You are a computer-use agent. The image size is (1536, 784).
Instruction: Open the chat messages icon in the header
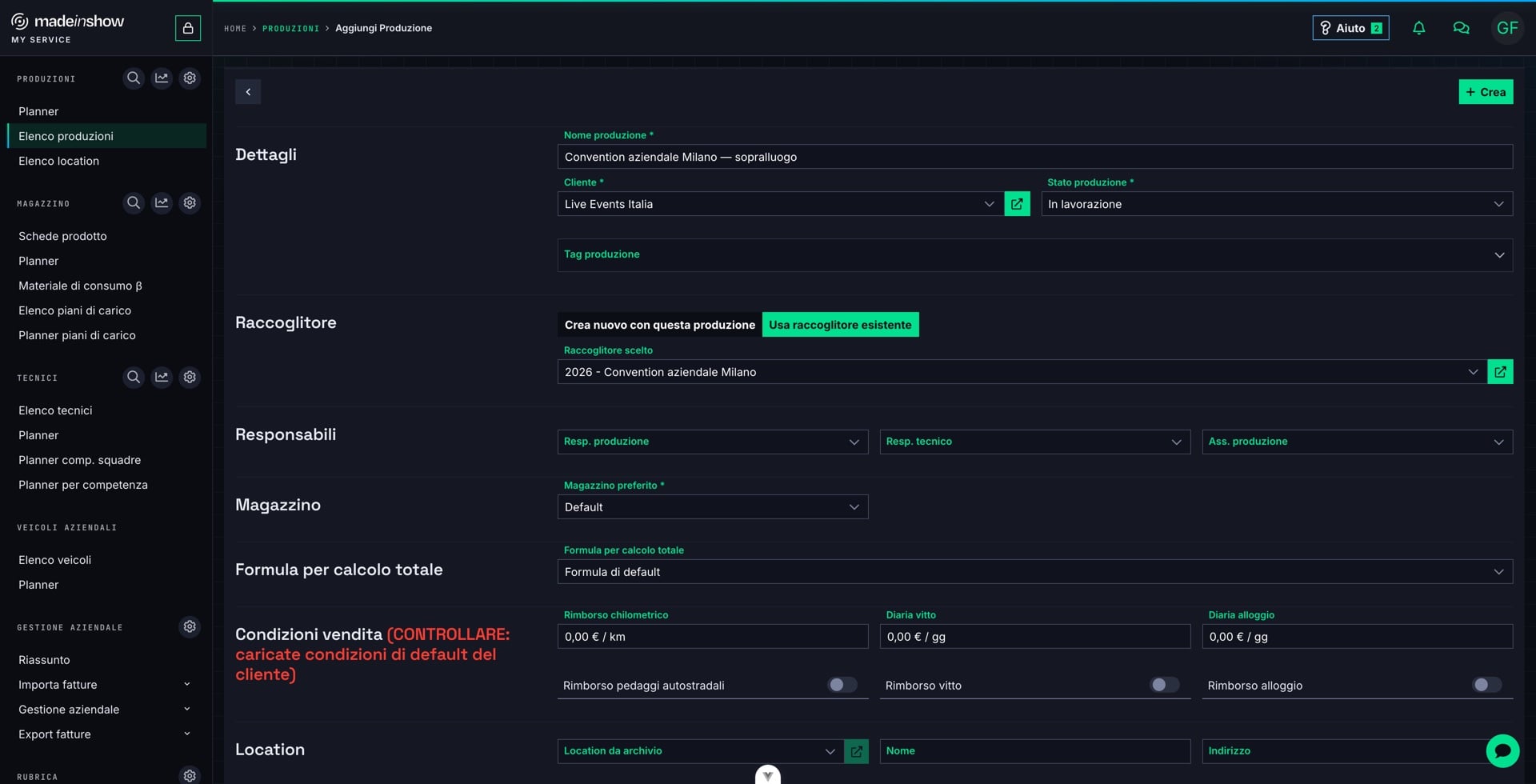click(1461, 28)
